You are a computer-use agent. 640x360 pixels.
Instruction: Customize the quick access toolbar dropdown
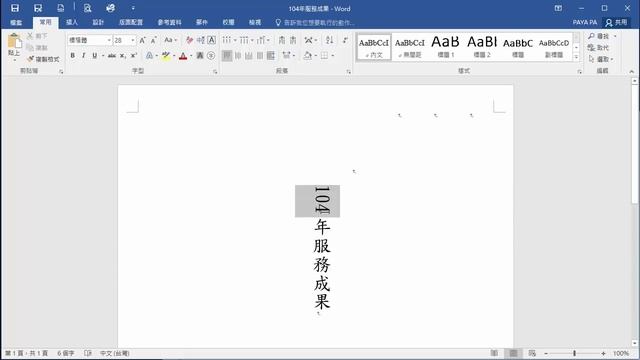[133, 8]
